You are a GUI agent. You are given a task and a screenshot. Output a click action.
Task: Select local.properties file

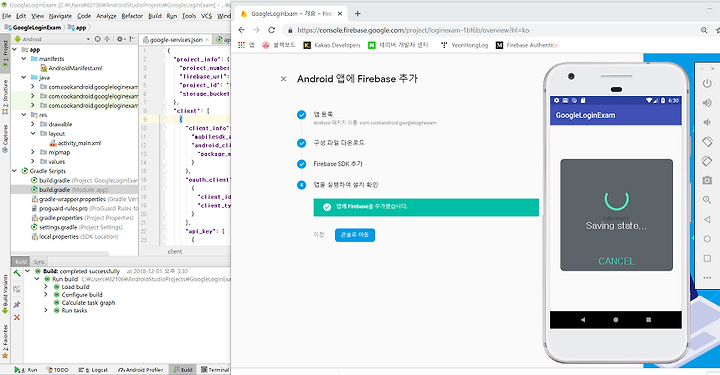pos(74,236)
